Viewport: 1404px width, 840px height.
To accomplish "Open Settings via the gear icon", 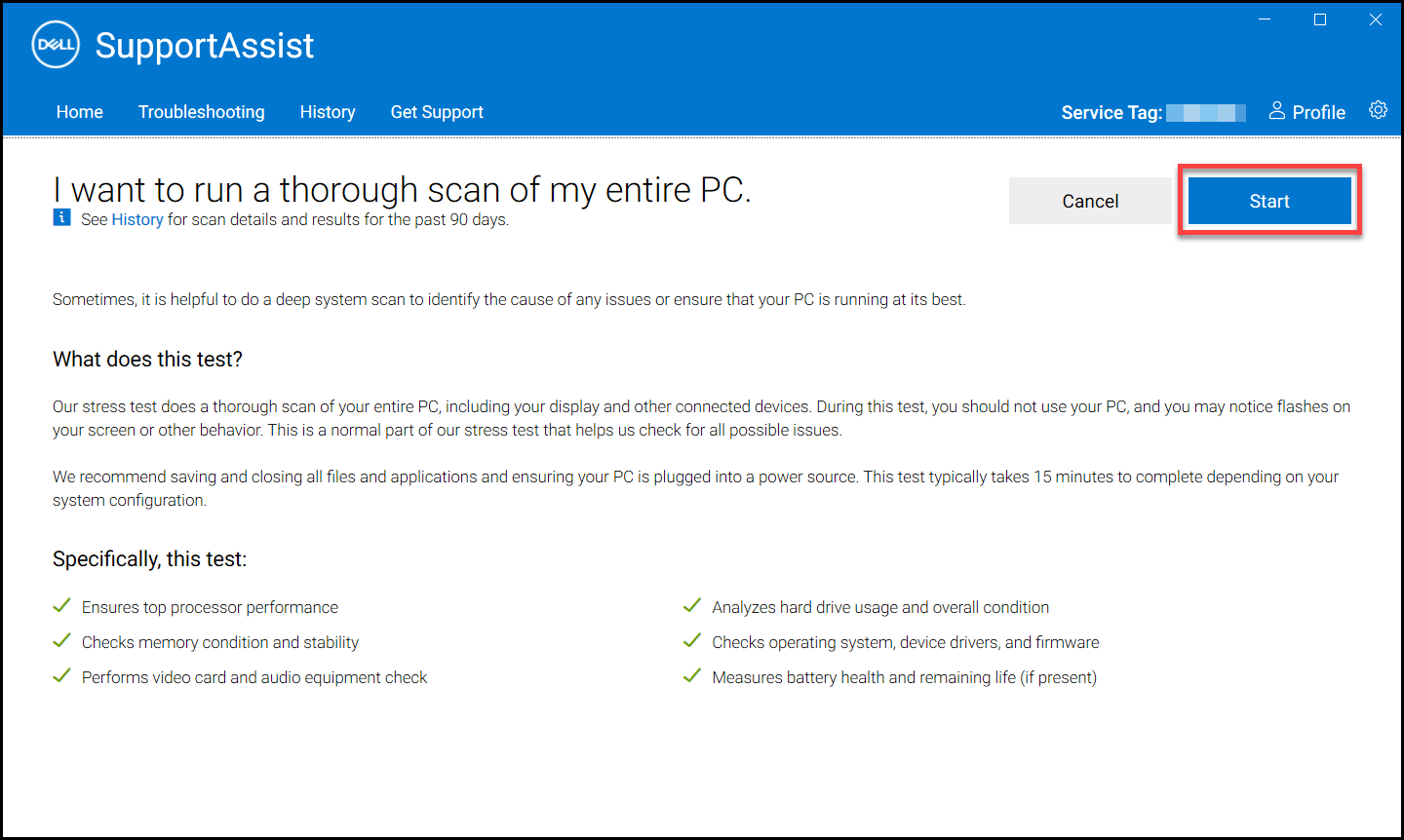I will click(1378, 110).
